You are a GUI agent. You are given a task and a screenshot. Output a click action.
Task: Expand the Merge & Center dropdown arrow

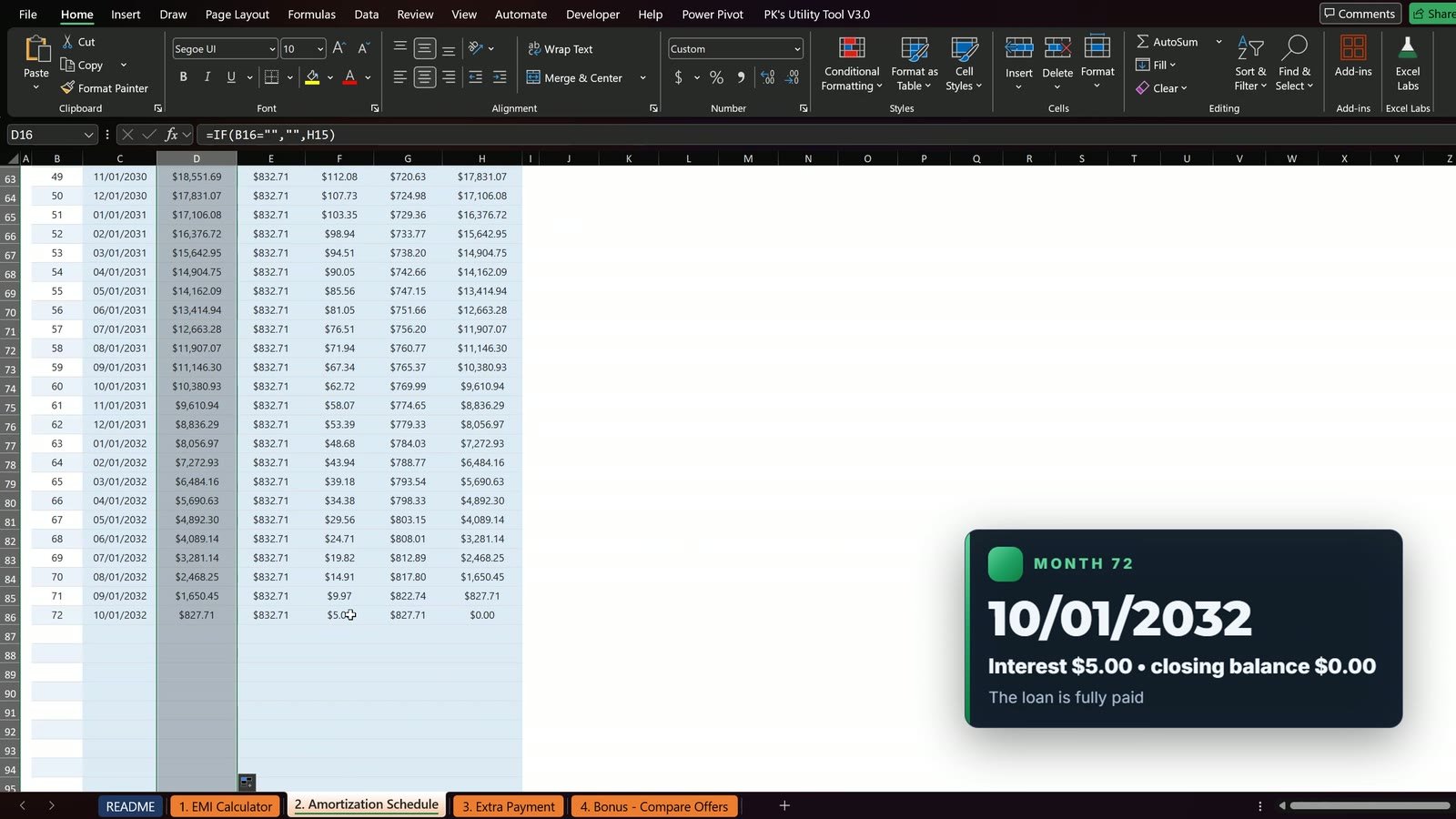coord(642,78)
